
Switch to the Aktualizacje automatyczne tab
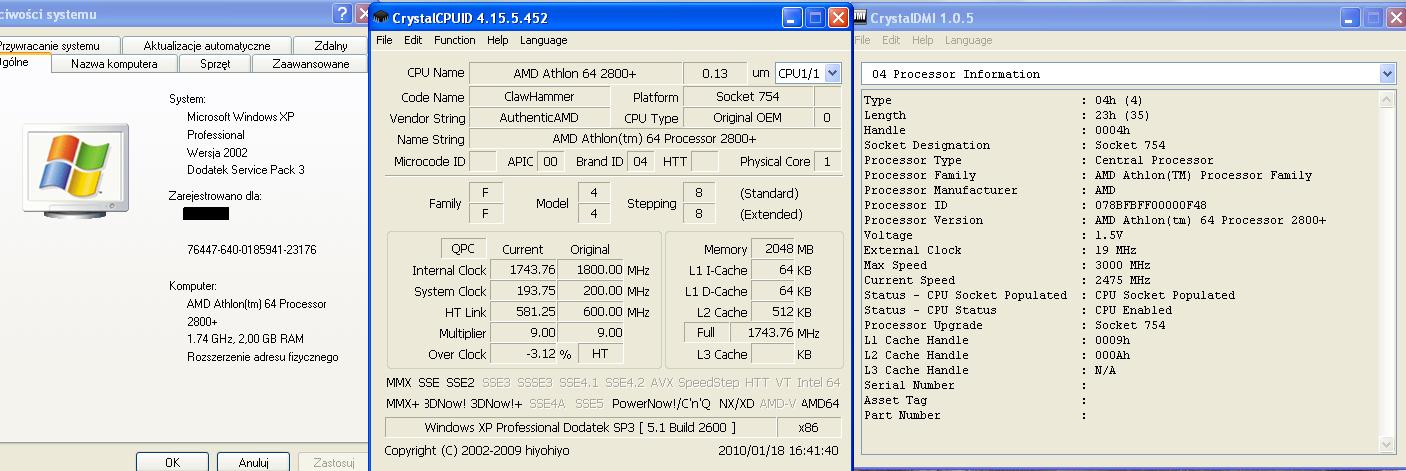pyautogui.click(x=207, y=46)
